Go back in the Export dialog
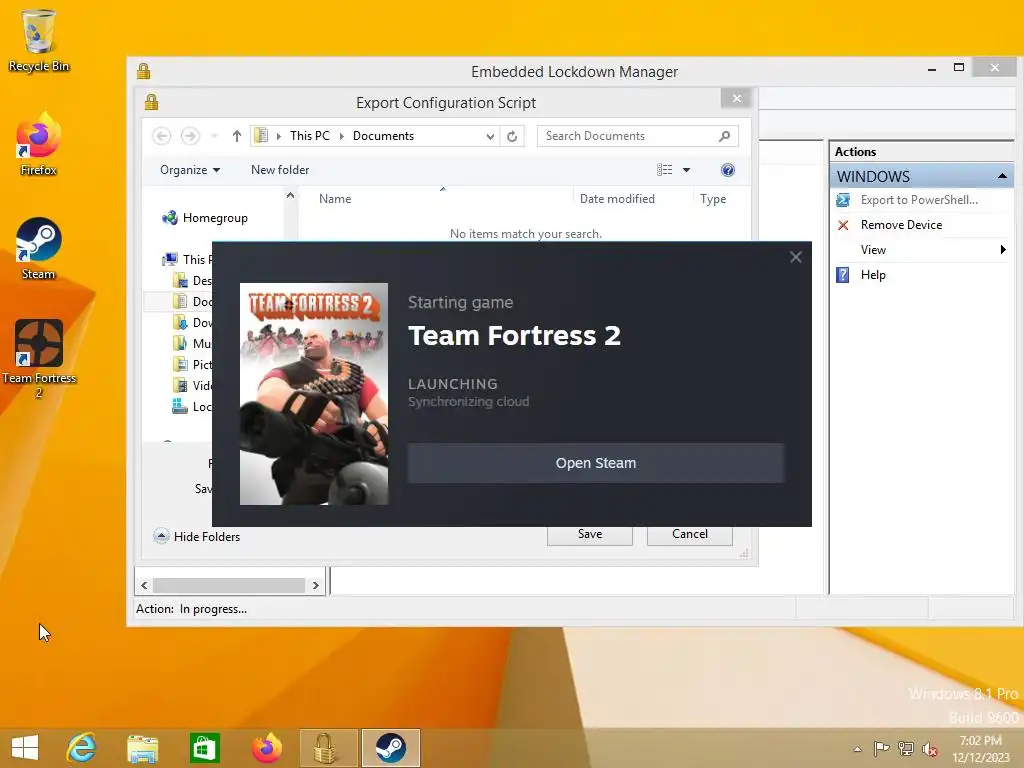The image size is (1024, 768). [161, 136]
